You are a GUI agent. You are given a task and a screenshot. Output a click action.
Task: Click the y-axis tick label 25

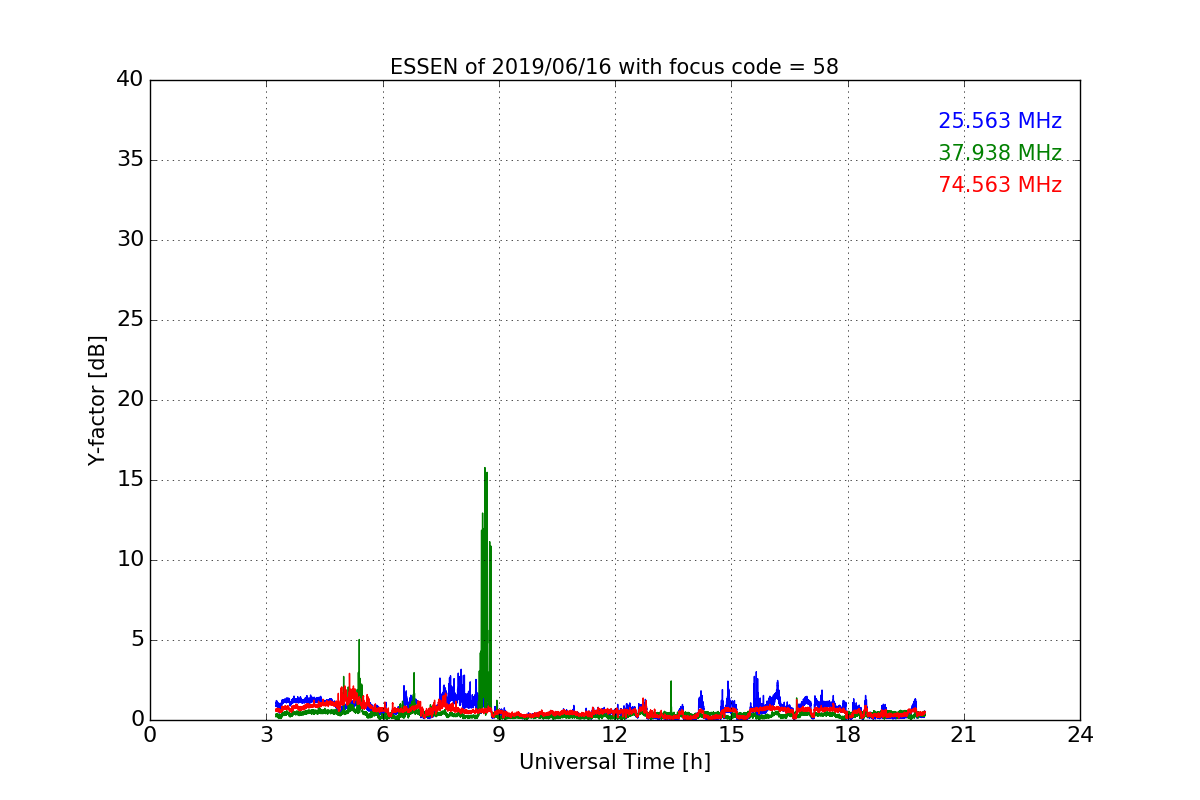(x=130, y=320)
